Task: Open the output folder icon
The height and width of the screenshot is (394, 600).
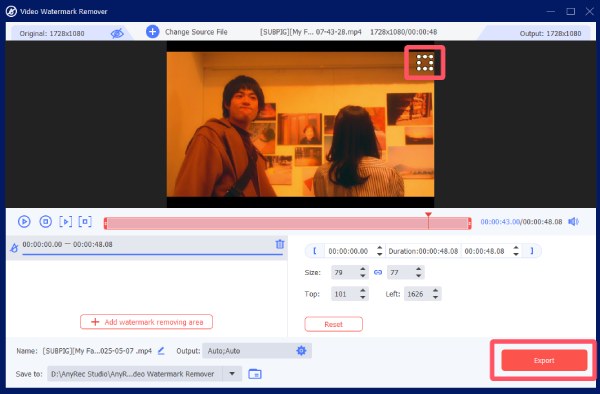Action: (x=255, y=374)
